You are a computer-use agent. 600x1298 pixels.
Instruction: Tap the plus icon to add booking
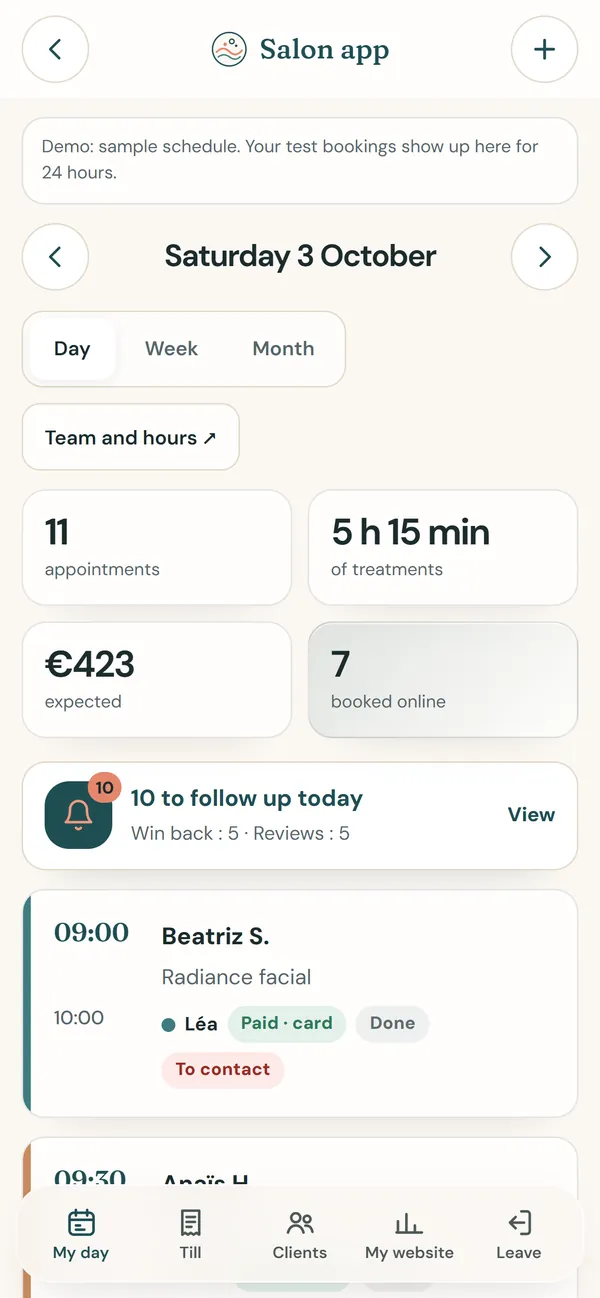(x=544, y=49)
